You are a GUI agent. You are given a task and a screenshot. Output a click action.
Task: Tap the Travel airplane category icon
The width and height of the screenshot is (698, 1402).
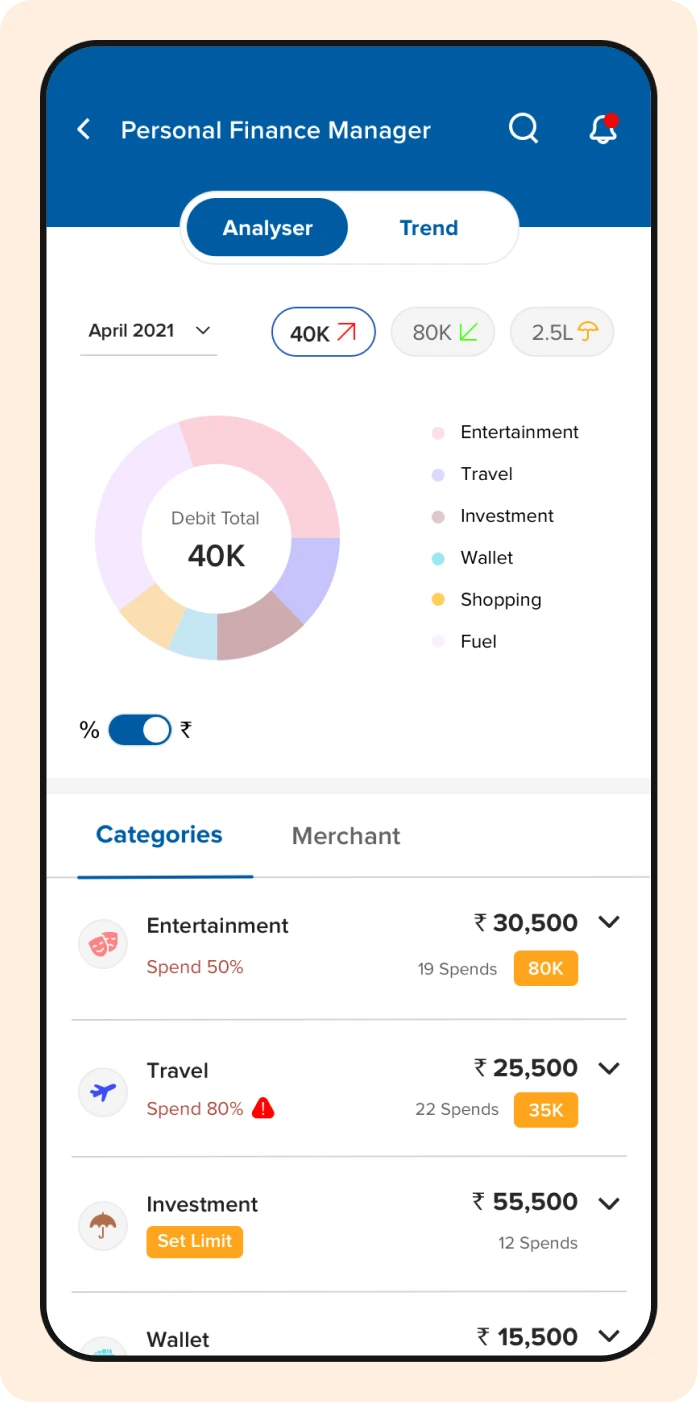(x=103, y=1091)
